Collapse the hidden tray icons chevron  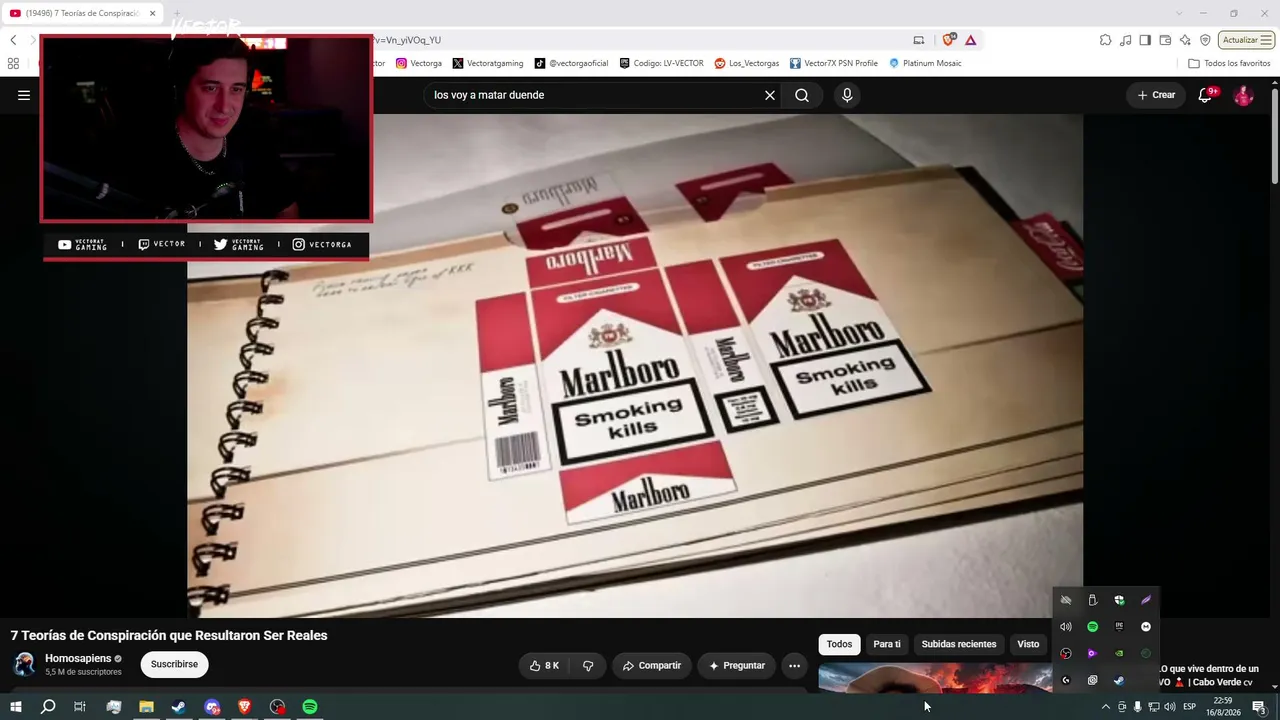point(1105,707)
